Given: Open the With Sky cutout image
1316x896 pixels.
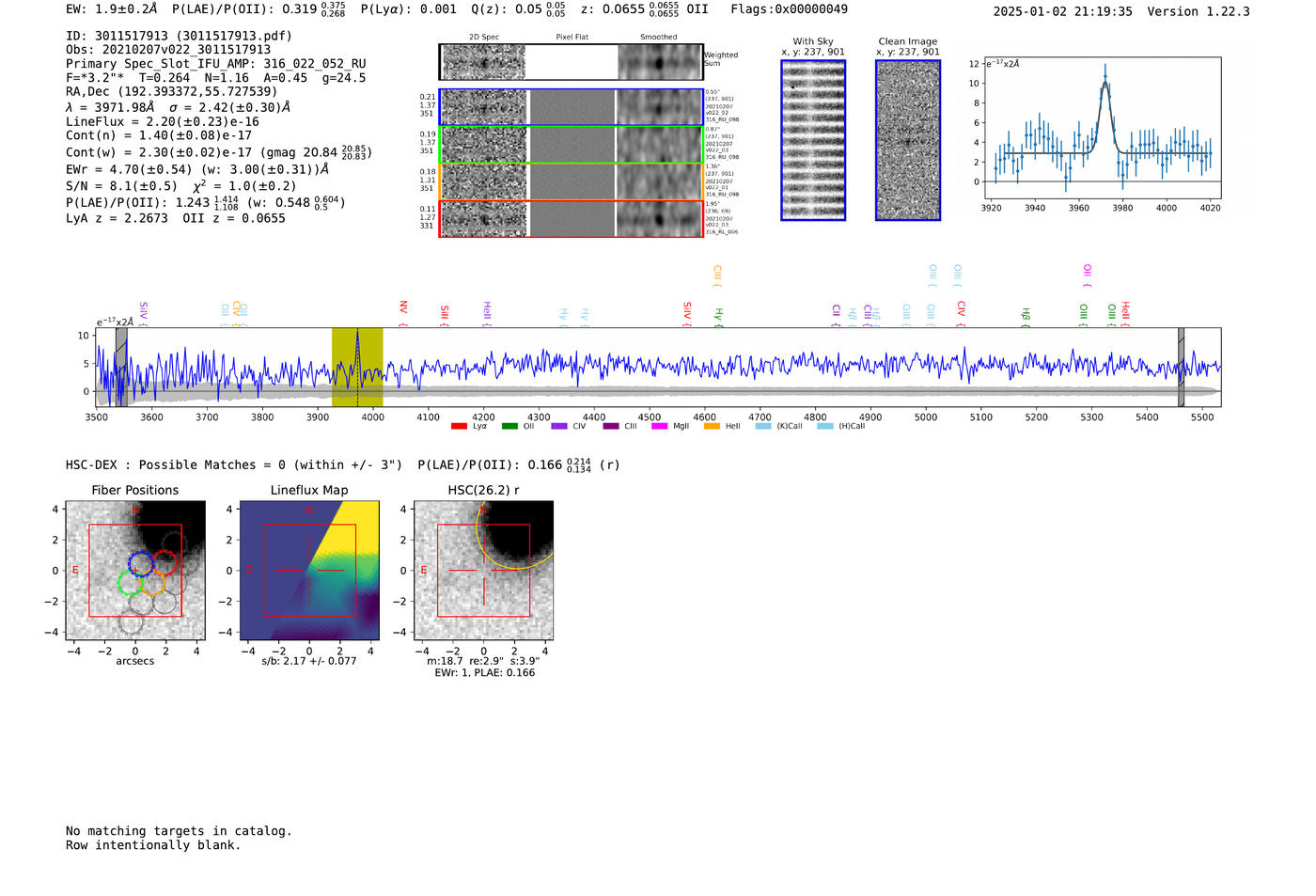Looking at the screenshot, I should pos(813,140).
